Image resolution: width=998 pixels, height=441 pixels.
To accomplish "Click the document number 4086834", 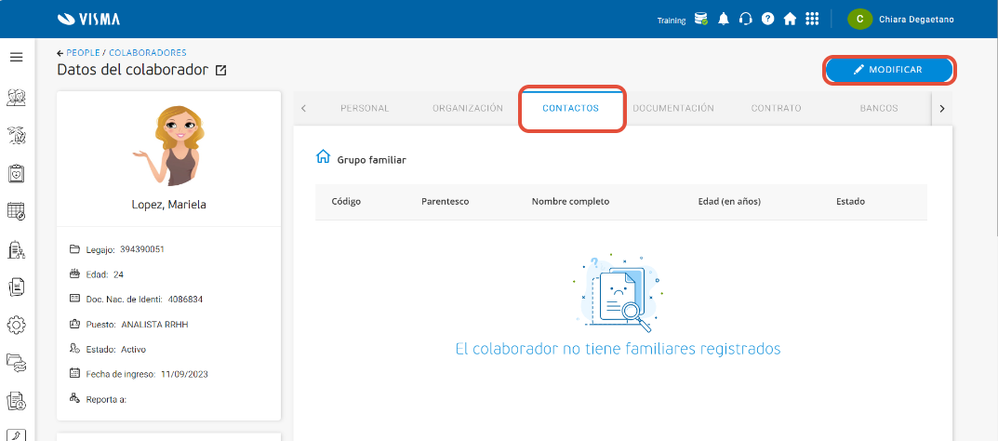I will (x=185, y=299).
